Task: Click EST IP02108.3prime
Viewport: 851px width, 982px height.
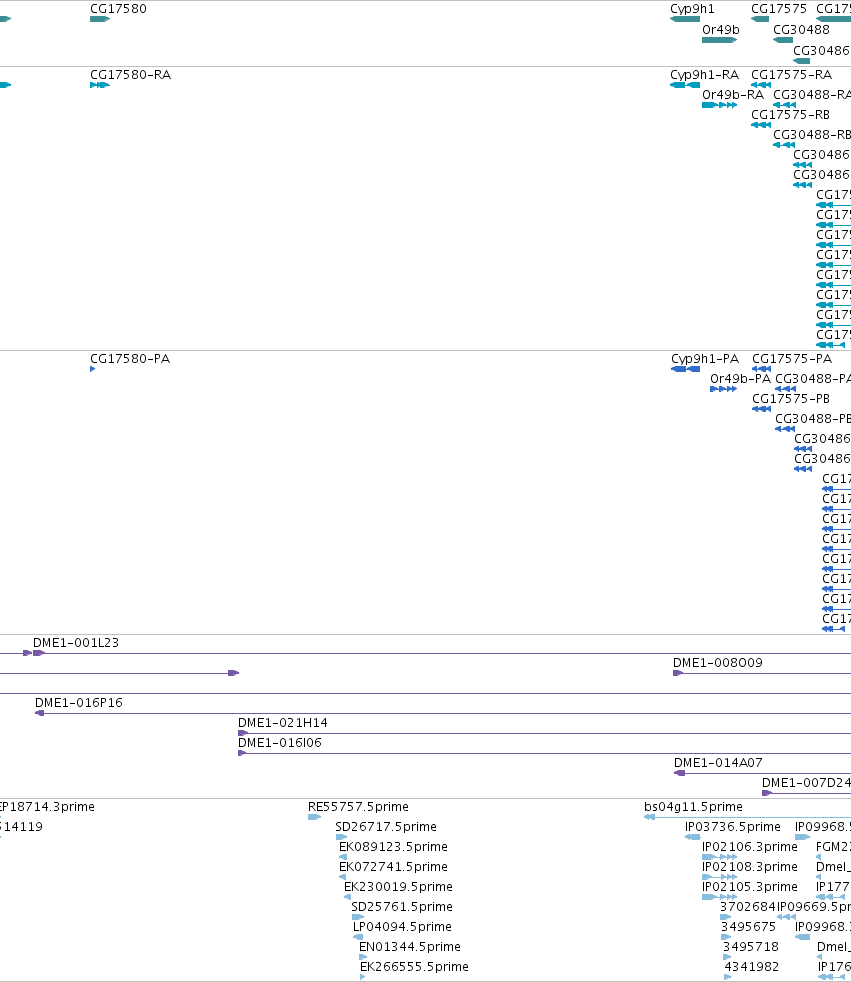Action: coord(750,867)
